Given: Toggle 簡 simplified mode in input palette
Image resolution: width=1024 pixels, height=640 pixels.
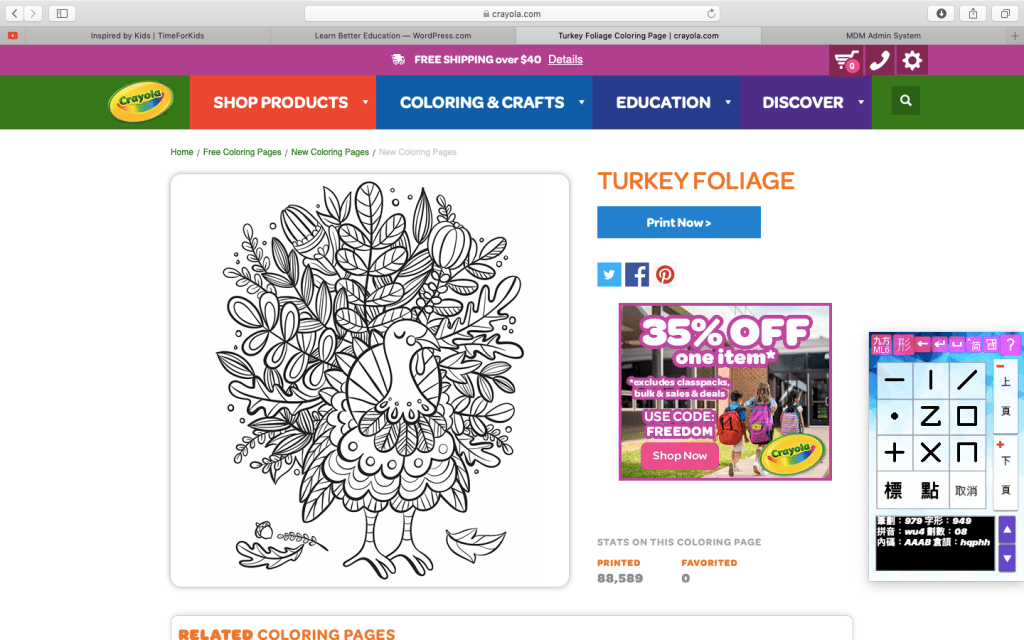Looking at the screenshot, I should pyautogui.click(x=975, y=344).
